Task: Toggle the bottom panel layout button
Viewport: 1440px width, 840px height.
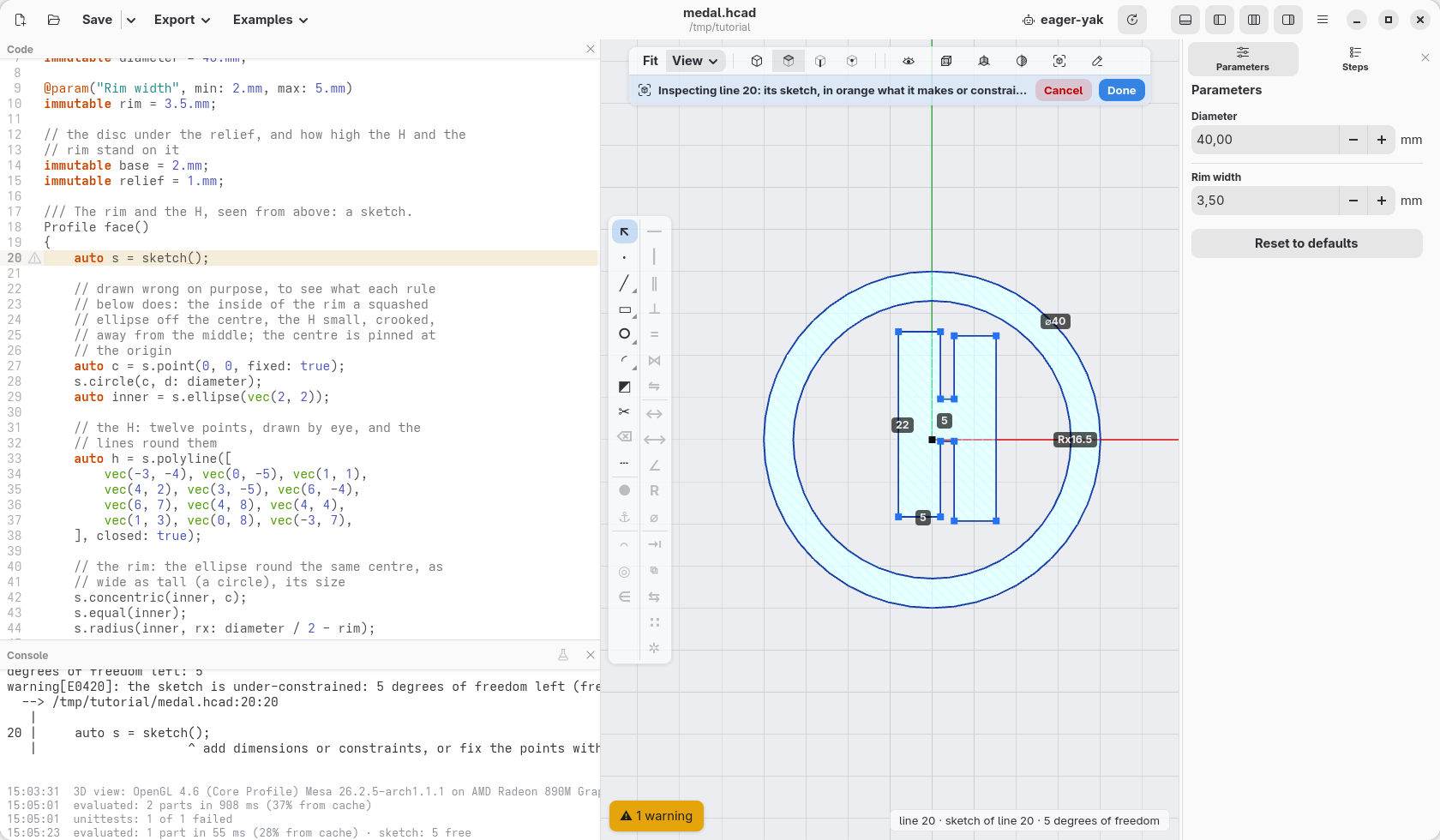Action: [x=1185, y=20]
